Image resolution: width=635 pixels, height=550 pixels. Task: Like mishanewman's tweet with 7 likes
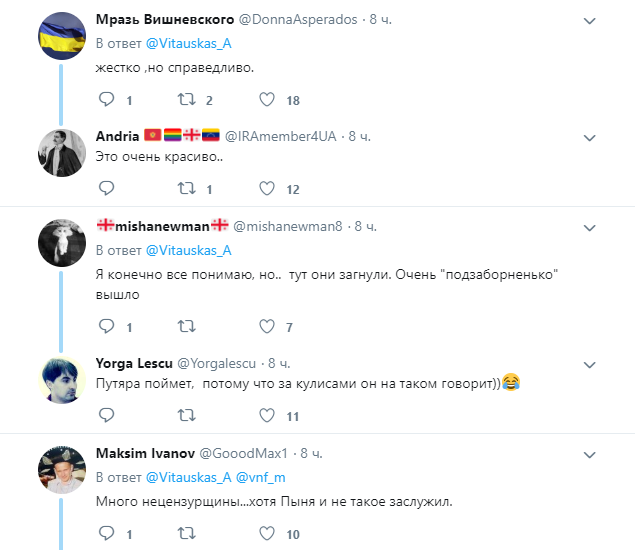pyautogui.click(x=267, y=326)
